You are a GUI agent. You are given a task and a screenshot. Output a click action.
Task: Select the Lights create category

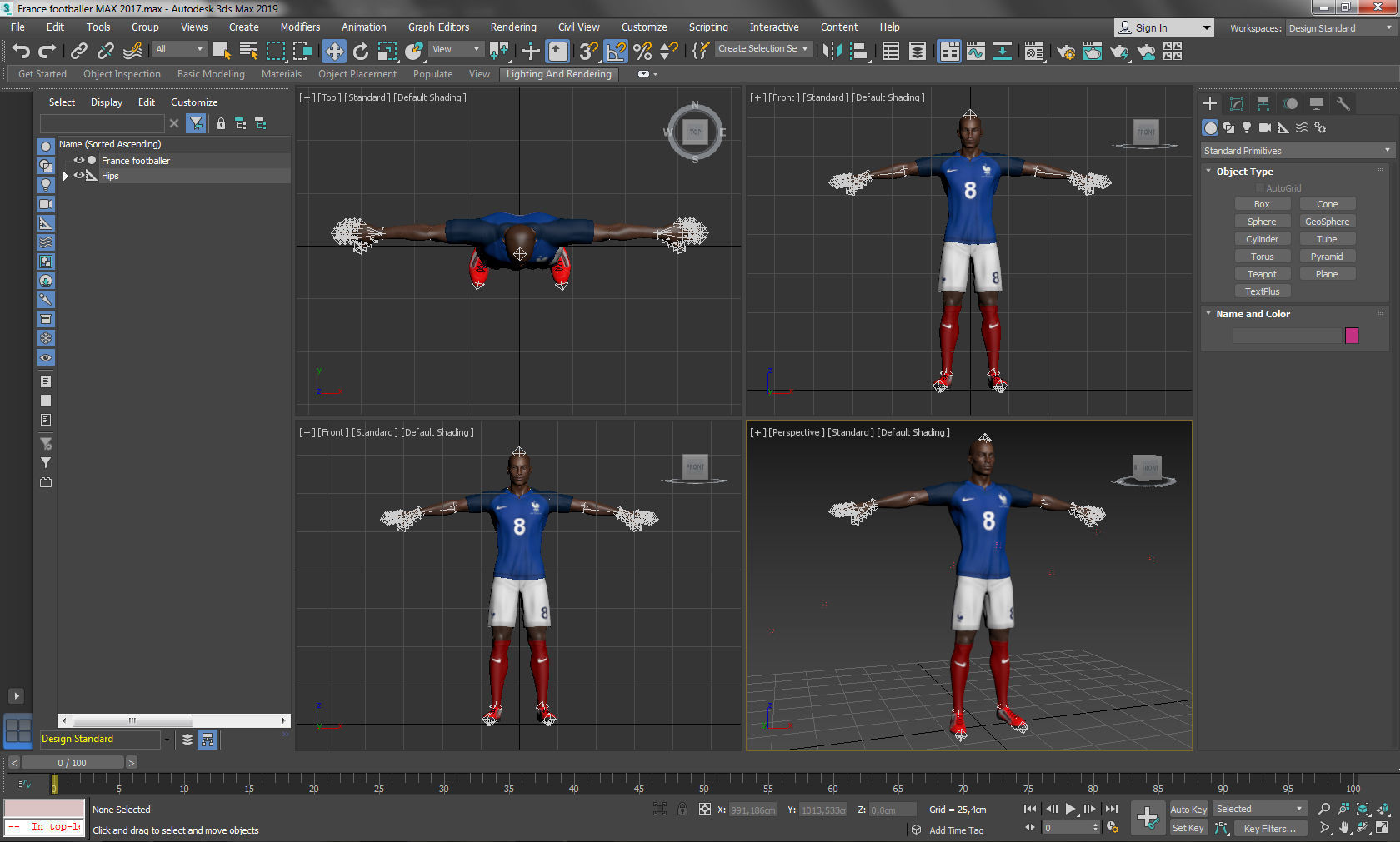coord(1247,127)
